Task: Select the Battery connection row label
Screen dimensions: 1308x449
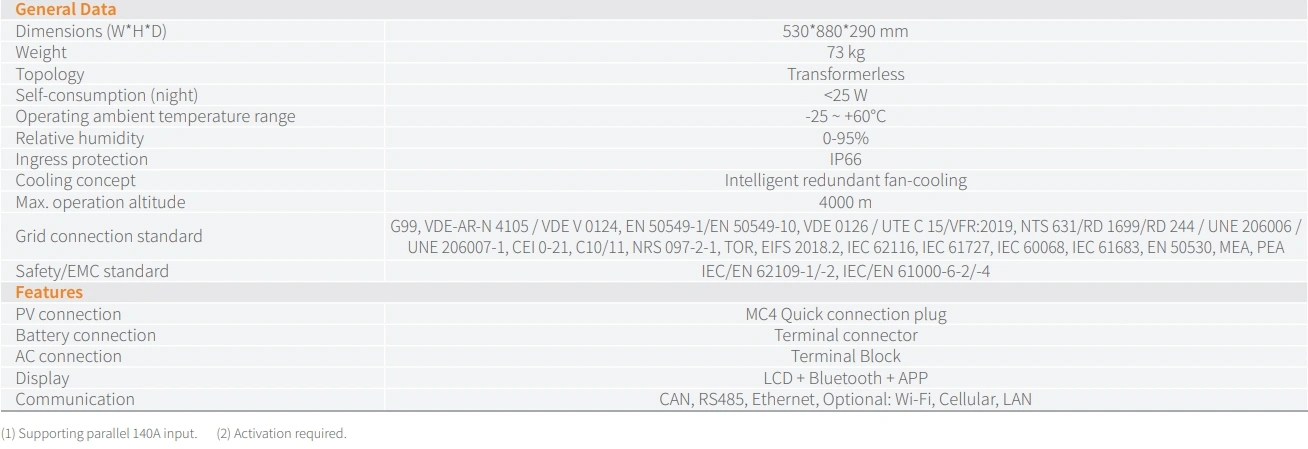Action: pyautogui.click(x=86, y=335)
